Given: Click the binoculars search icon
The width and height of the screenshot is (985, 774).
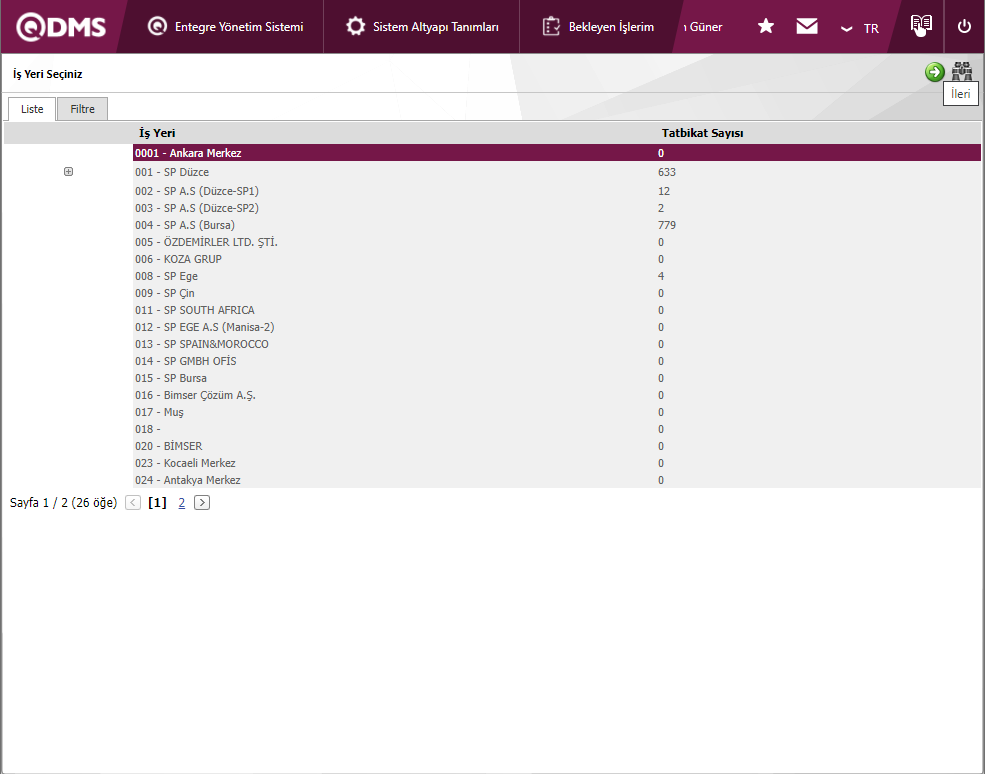Looking at the screenshot, I should tap(962, 72).
